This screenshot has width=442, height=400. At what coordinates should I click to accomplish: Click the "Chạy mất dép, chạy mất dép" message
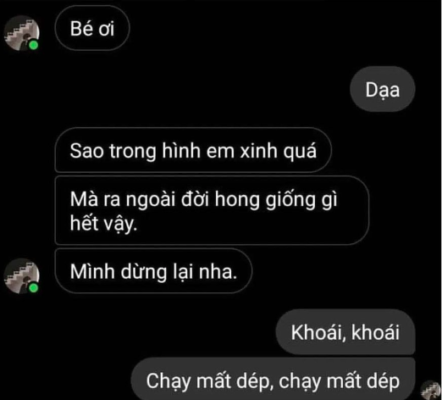(273, 380)
